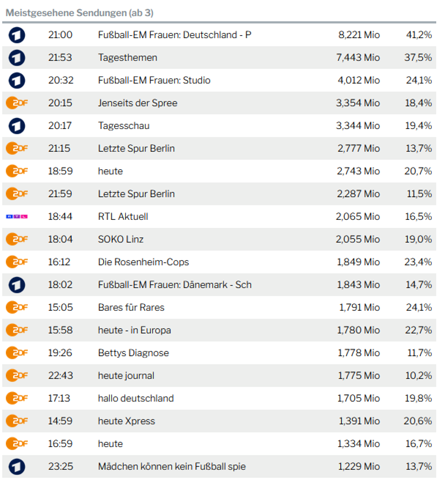445x480 pixels.
Task: Click the 21:15 airtime of Letzte Spur Berlin
Action: 59,148
